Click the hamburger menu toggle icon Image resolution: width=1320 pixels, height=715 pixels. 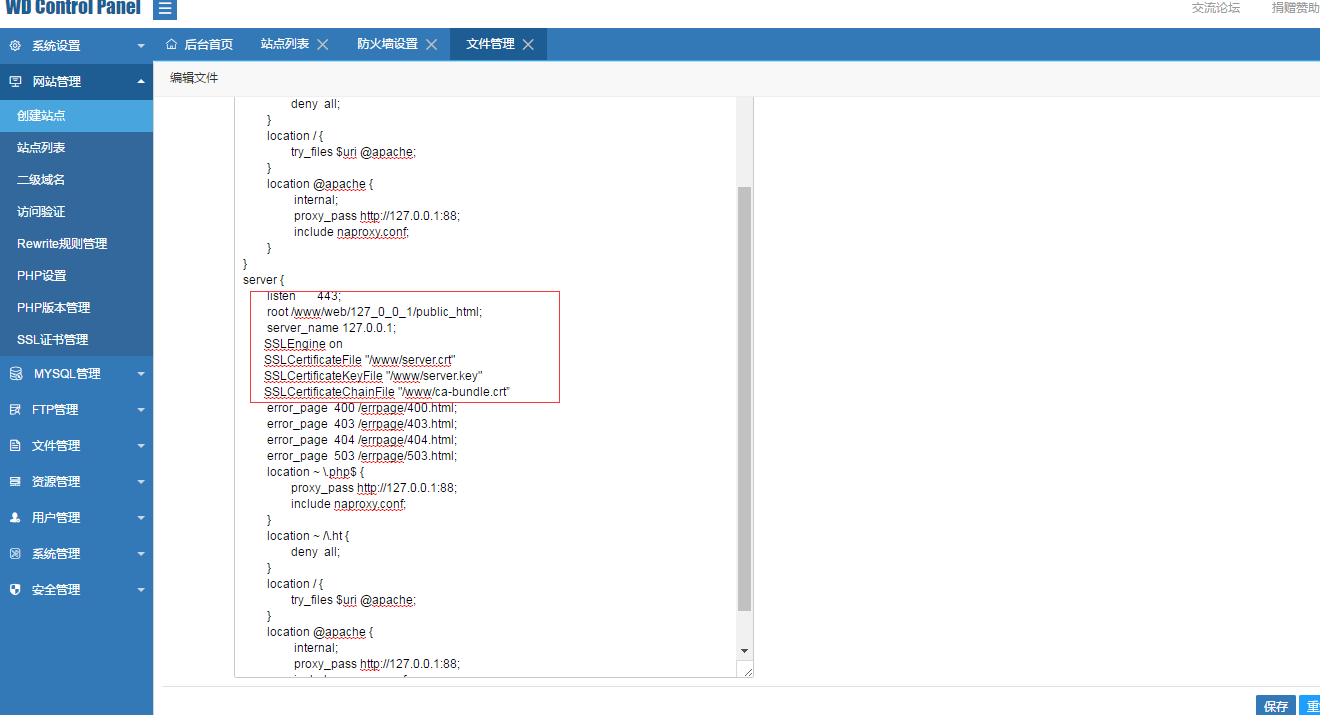click(166, 10)
